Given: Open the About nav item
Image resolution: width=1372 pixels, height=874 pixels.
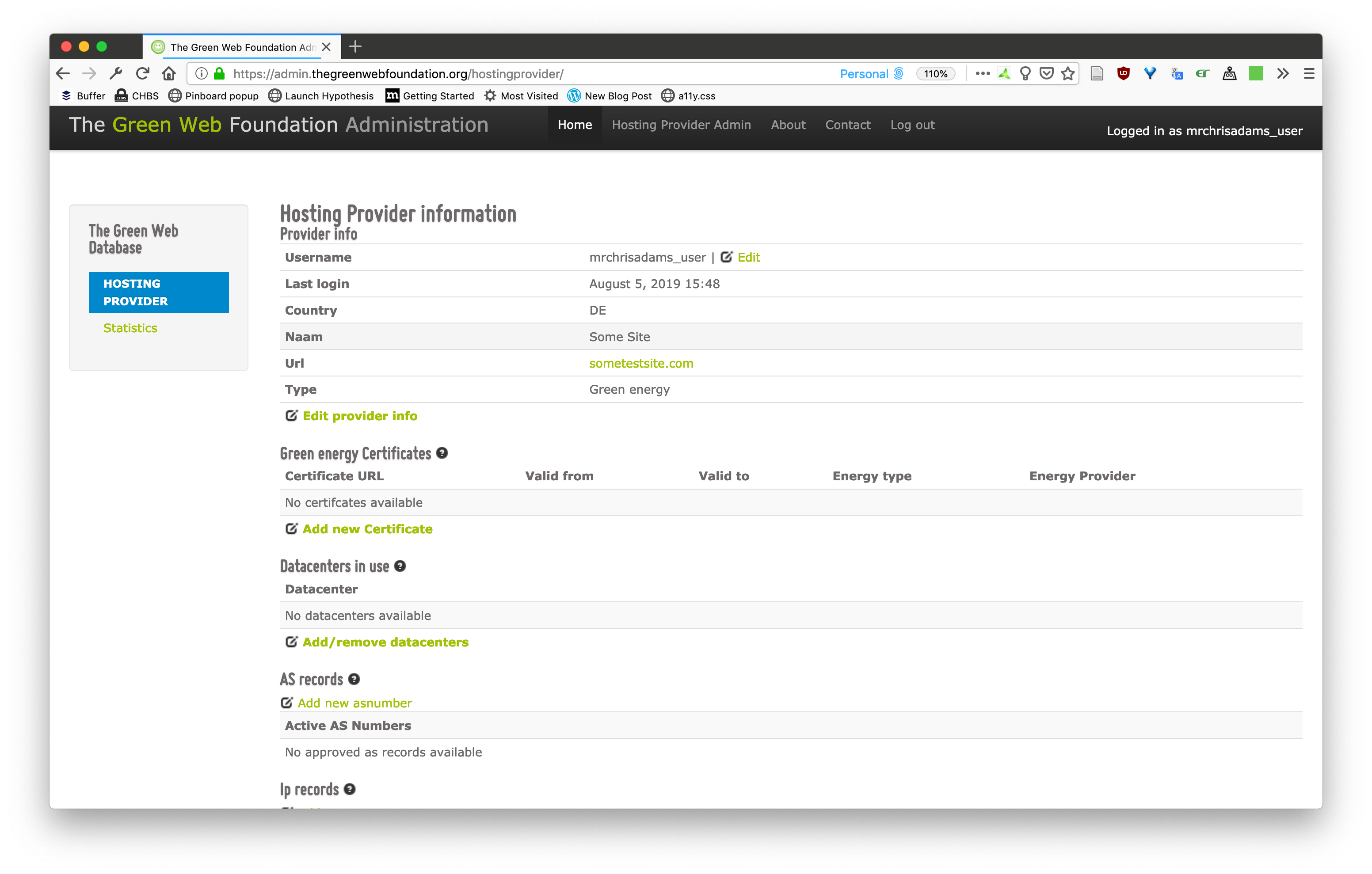Looking at the screenshot, I should point(788,125).
